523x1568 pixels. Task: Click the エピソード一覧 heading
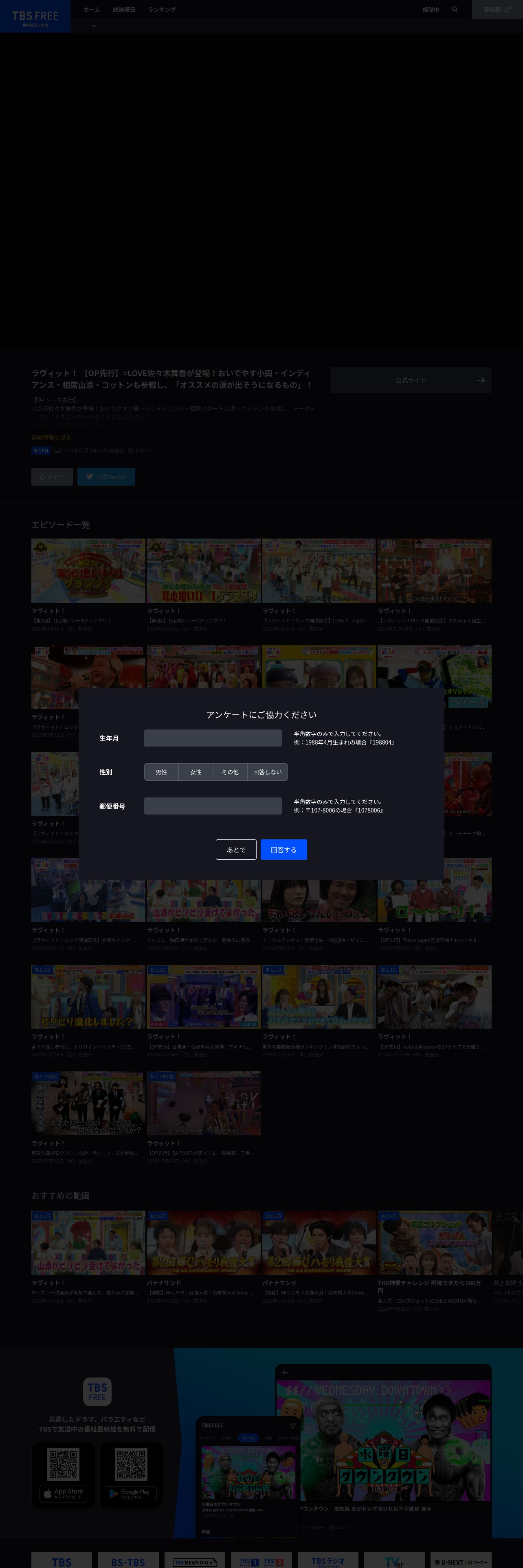[x=61, y=525]
